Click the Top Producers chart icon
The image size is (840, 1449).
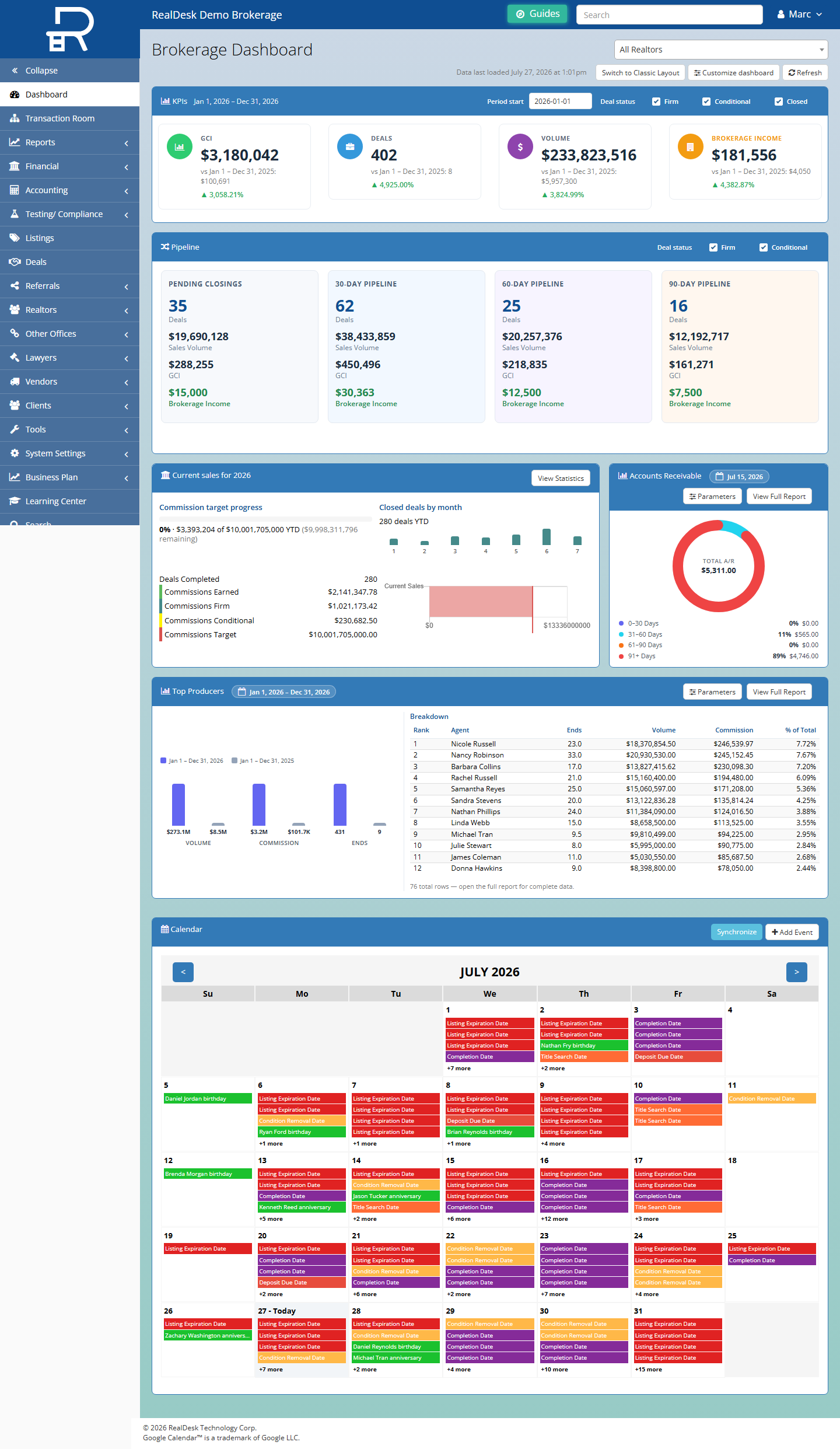165,691
